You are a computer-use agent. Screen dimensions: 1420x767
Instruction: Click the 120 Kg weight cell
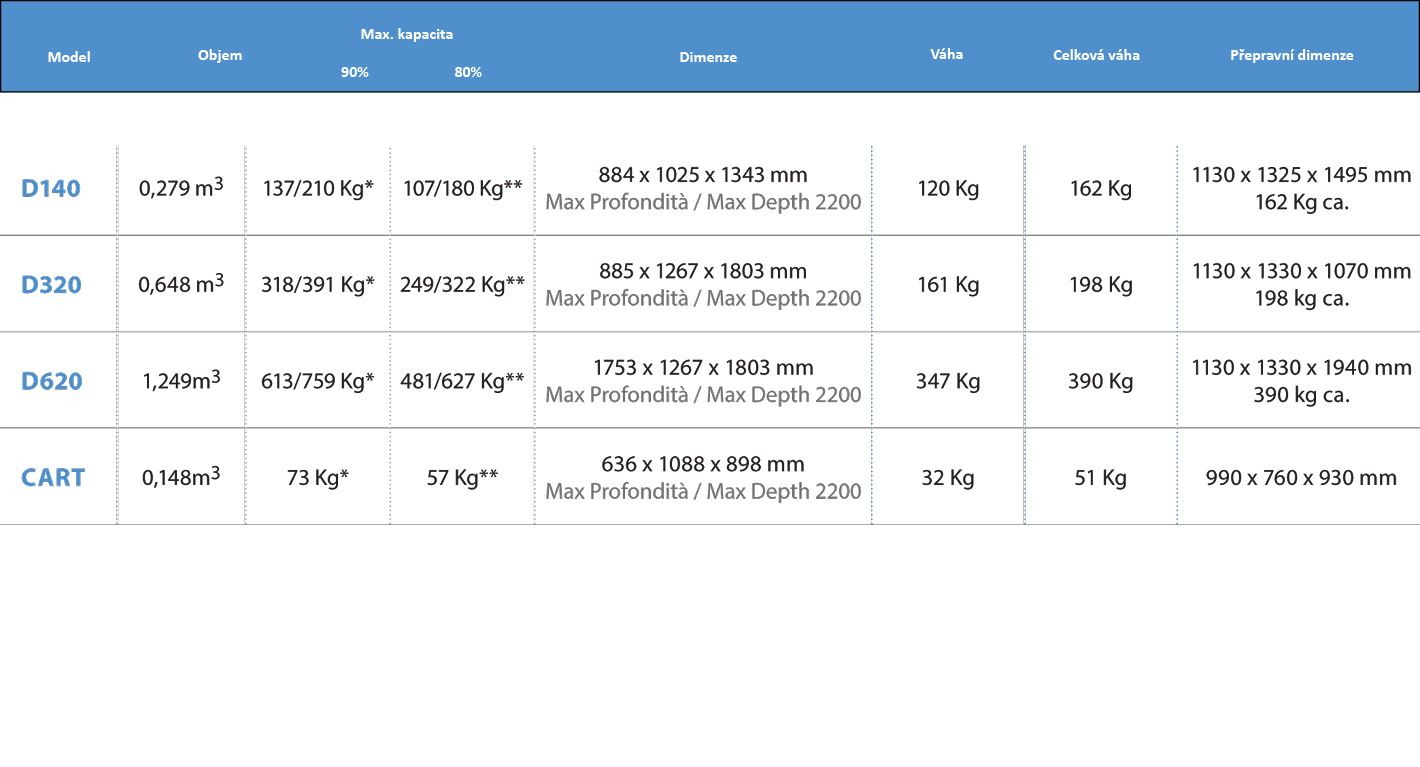pos(948,188)
